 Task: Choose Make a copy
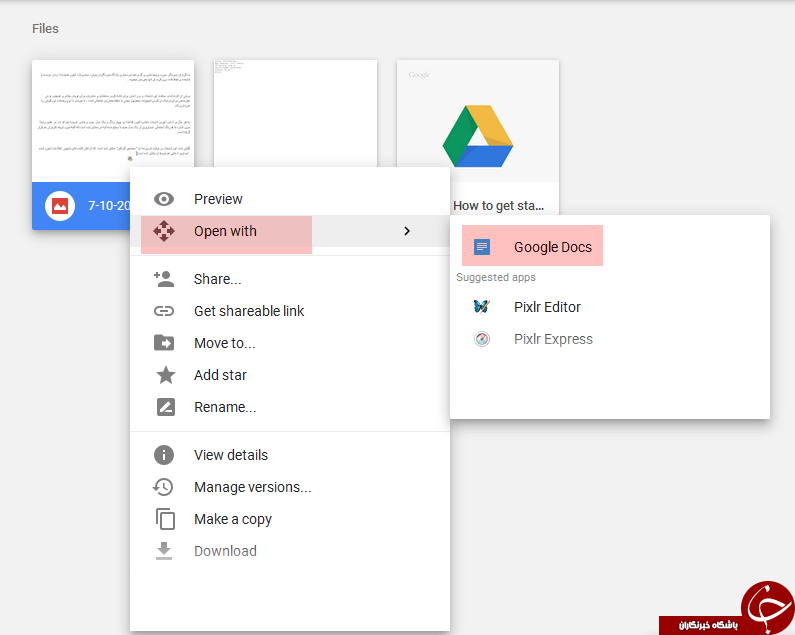(x=290, y=519)
